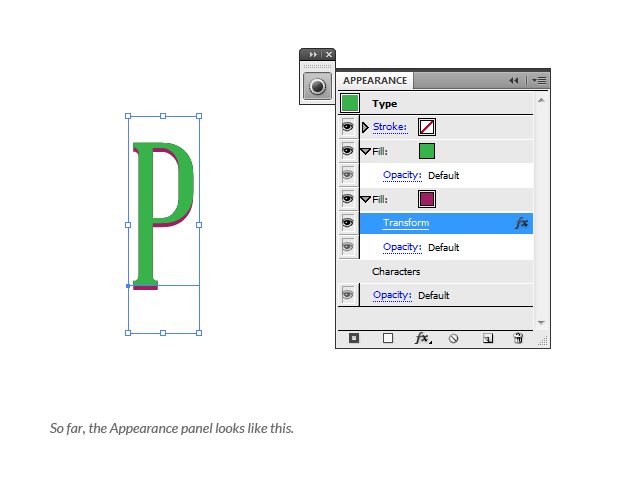Click the panel scrollbar down arrow
Viewport: 630px width, 479px height.
tap(541, 323)
